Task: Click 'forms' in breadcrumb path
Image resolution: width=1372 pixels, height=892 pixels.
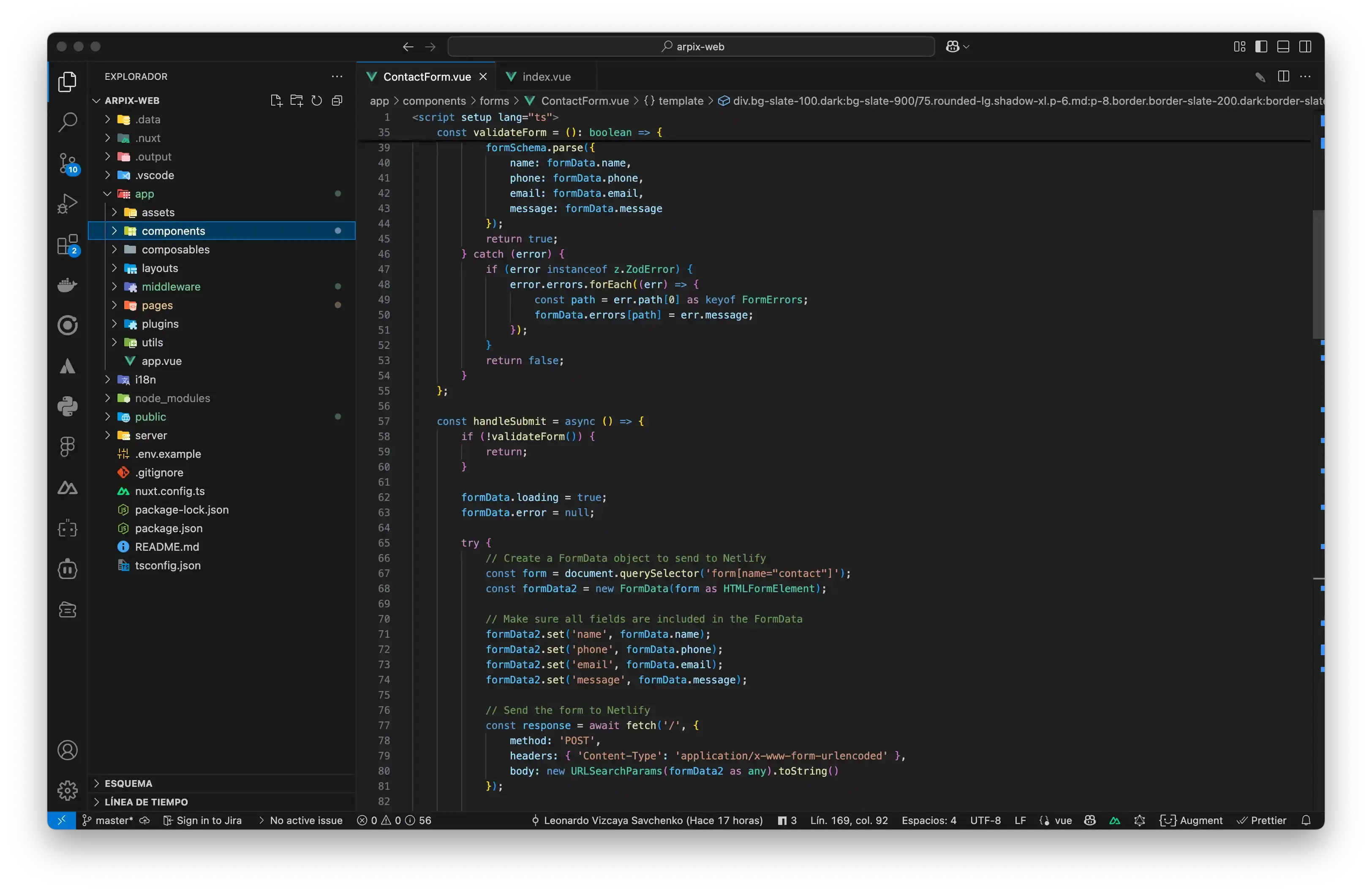Action: point(494,101)
